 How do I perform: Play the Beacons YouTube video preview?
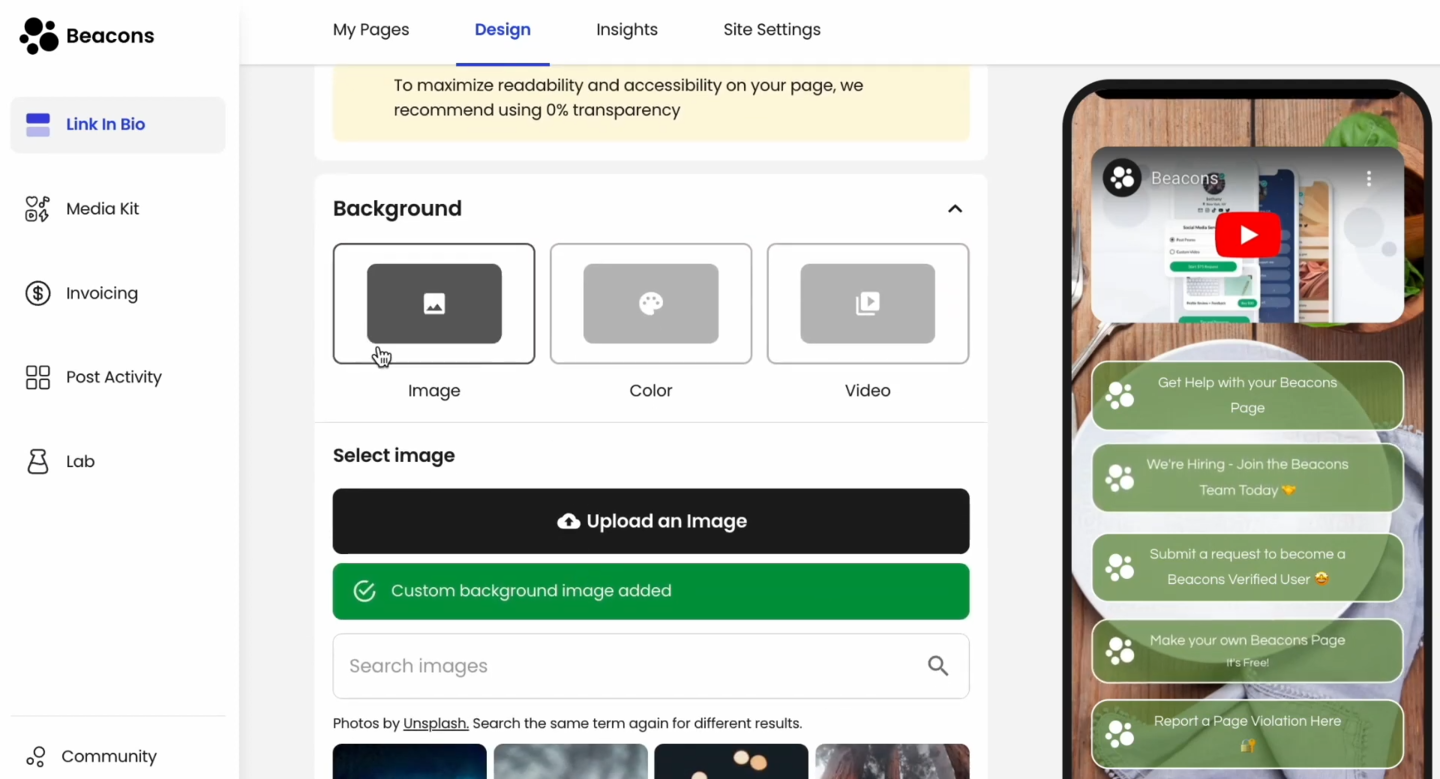(x=1247, y=235)
